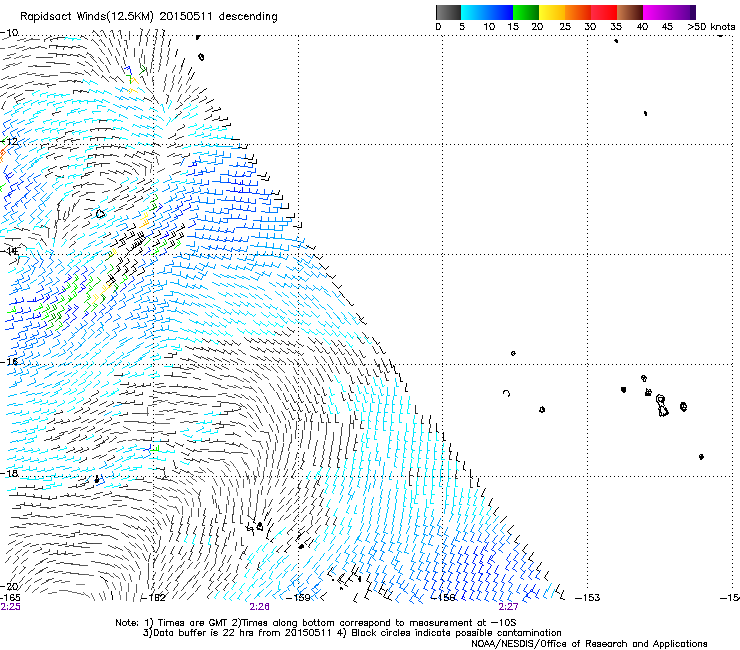
Task: Click the 'NOAA/NESDIS/Office of Research and Applications' credit
Action: (589, 644)
